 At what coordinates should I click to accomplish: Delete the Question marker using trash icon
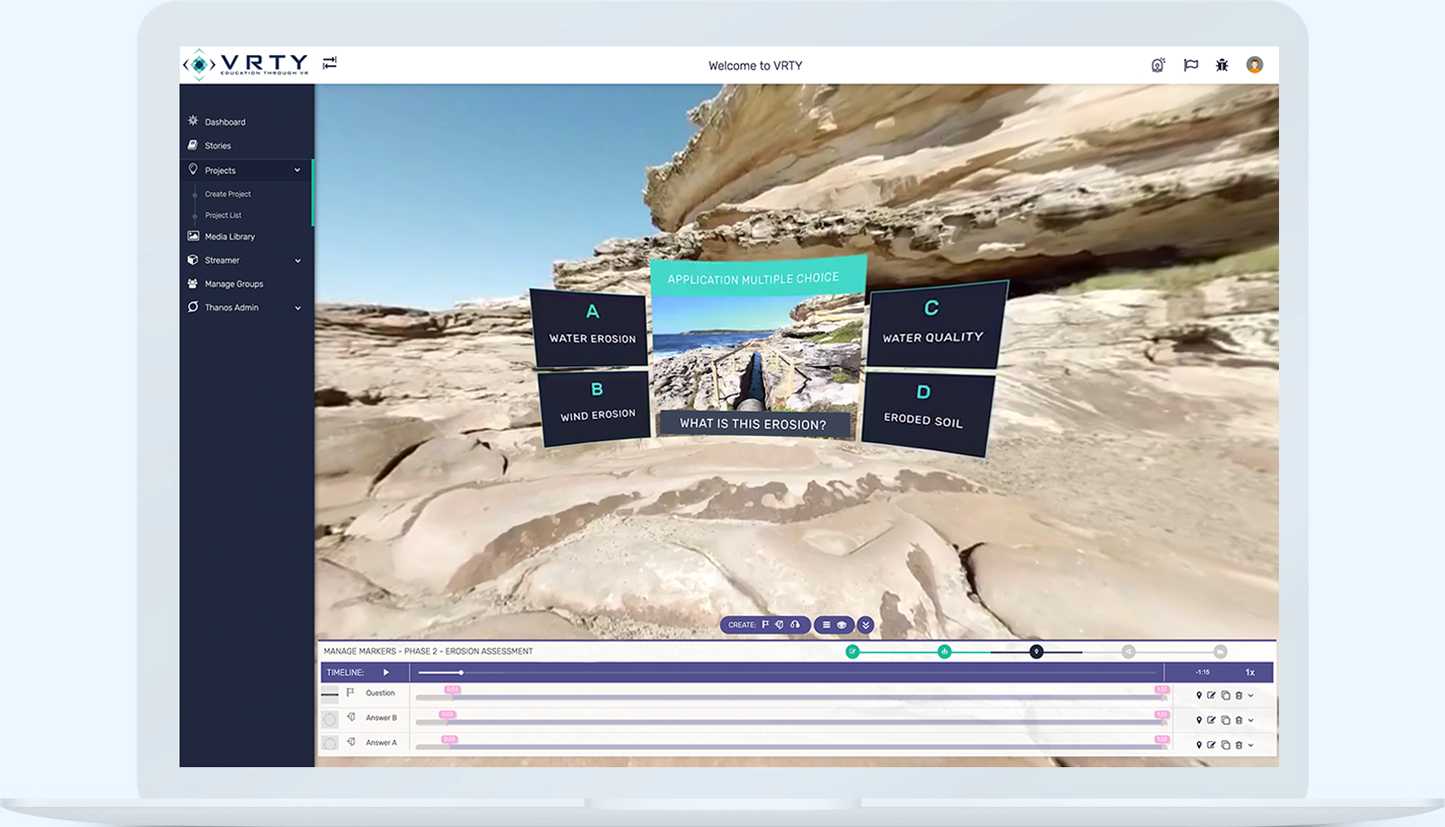[x=1238, y=695]
